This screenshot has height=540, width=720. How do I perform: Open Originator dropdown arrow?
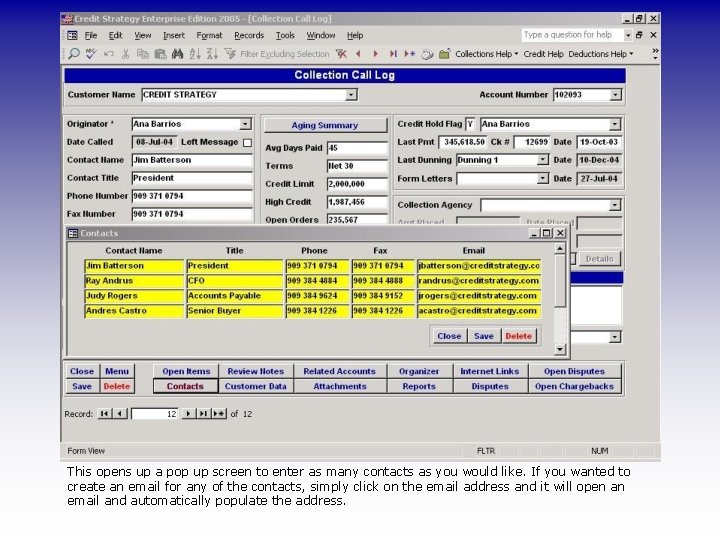click(x=245, y=124)
